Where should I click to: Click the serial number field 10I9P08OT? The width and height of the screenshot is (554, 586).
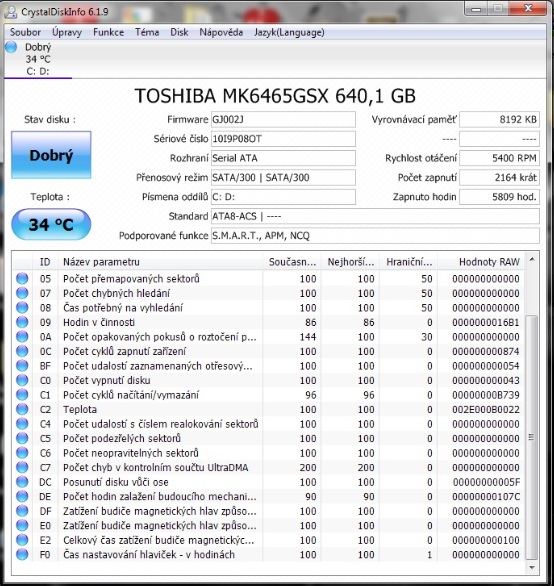pyautogui.click(x=283, y=139)
